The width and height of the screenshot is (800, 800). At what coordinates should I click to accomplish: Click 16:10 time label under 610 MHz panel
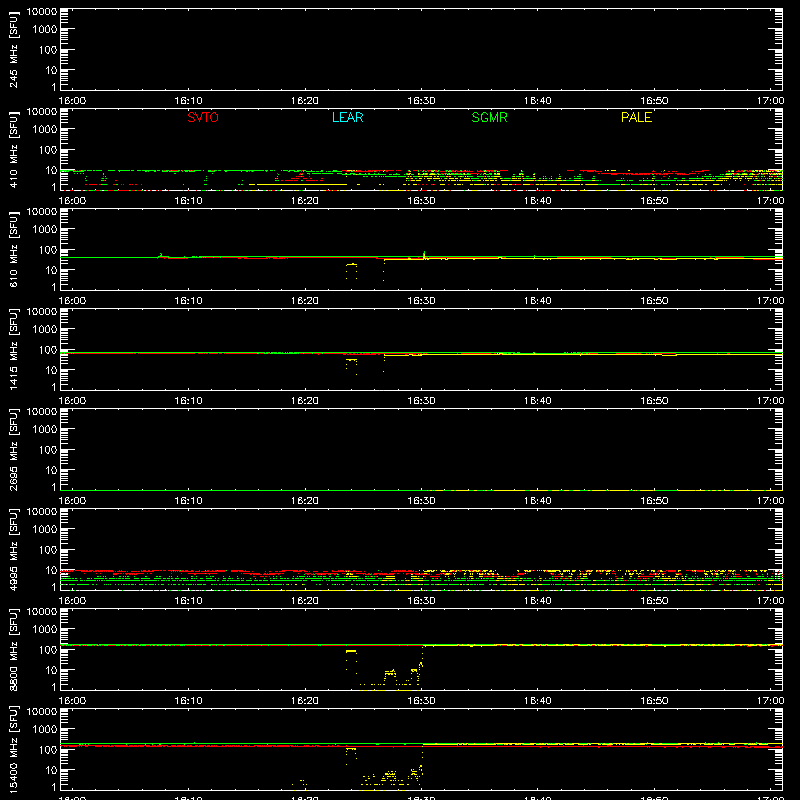click(188, 301)
